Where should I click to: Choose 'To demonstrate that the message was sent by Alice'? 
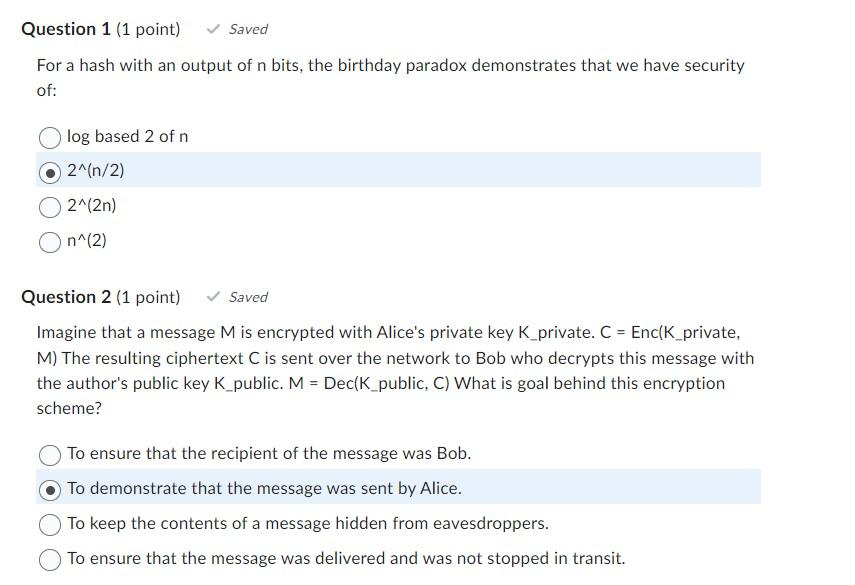(49, 488)
